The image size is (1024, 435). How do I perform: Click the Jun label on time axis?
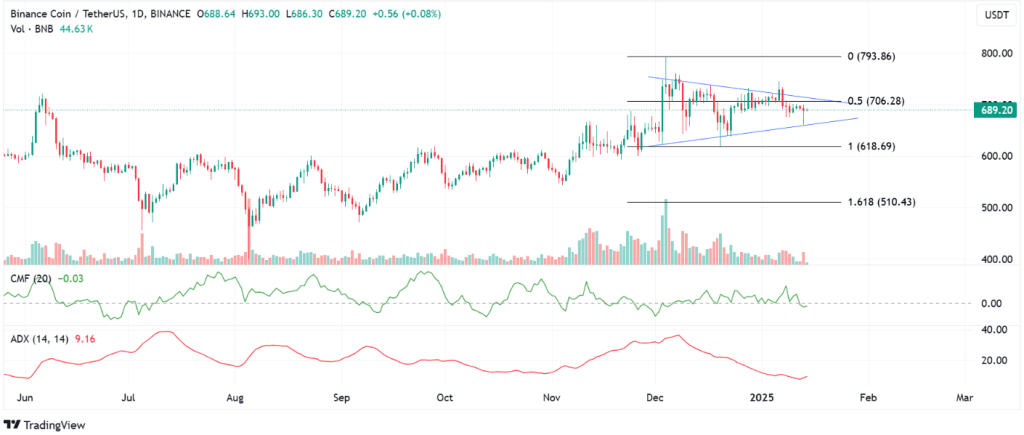point(23,397)
